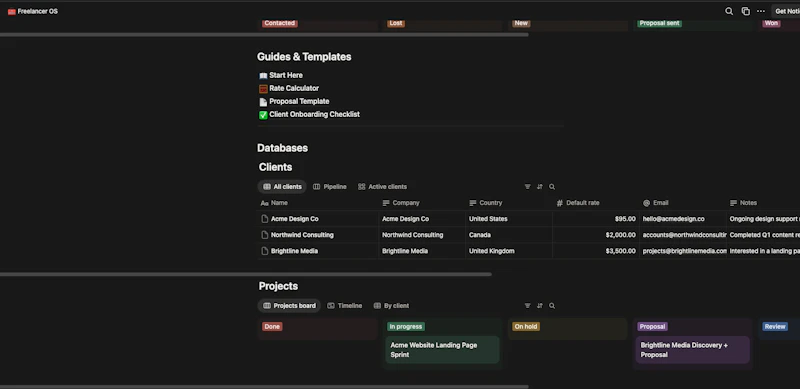
Task: Click the Company cell Brightline Media
Action: click(x=421, y=251)
